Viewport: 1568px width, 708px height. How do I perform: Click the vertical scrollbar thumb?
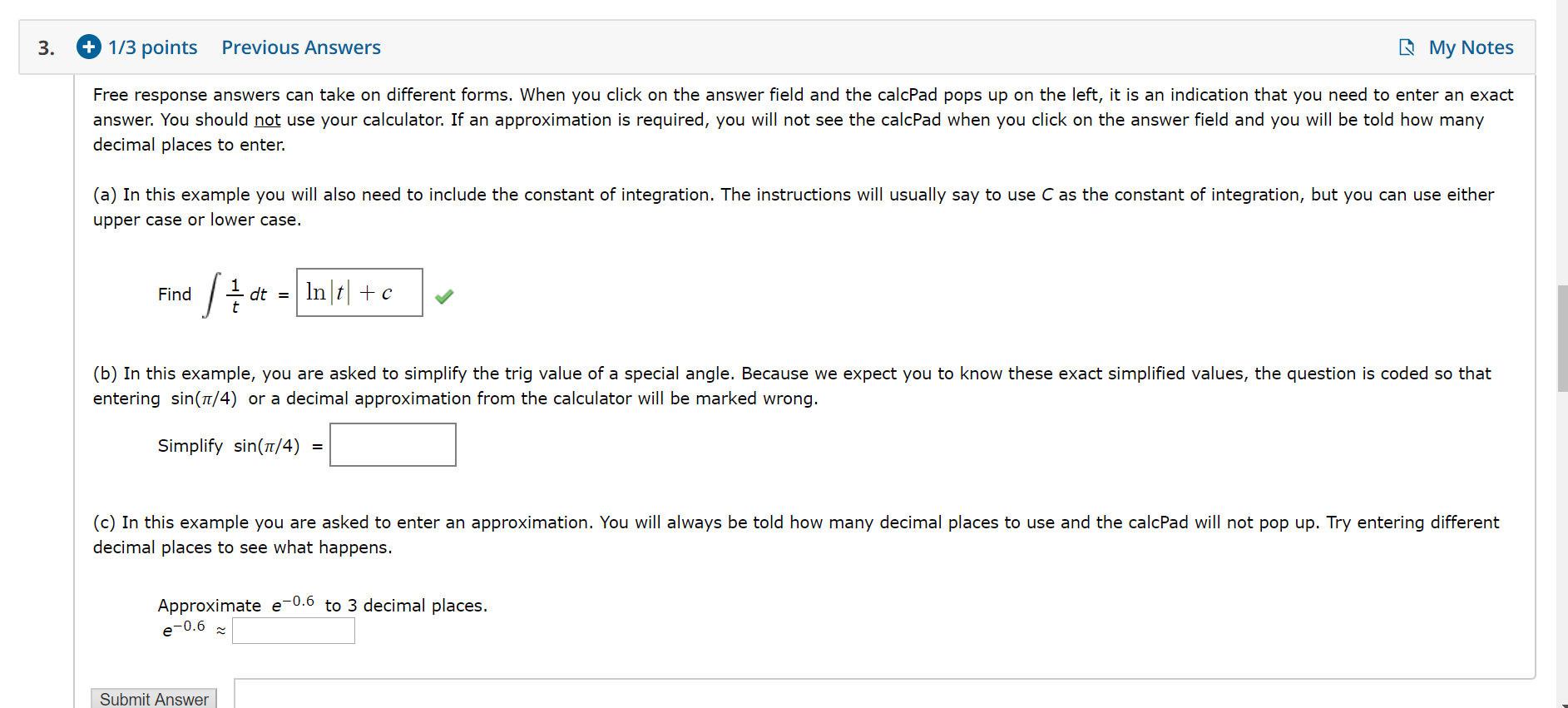click(x=1562, y=338)
